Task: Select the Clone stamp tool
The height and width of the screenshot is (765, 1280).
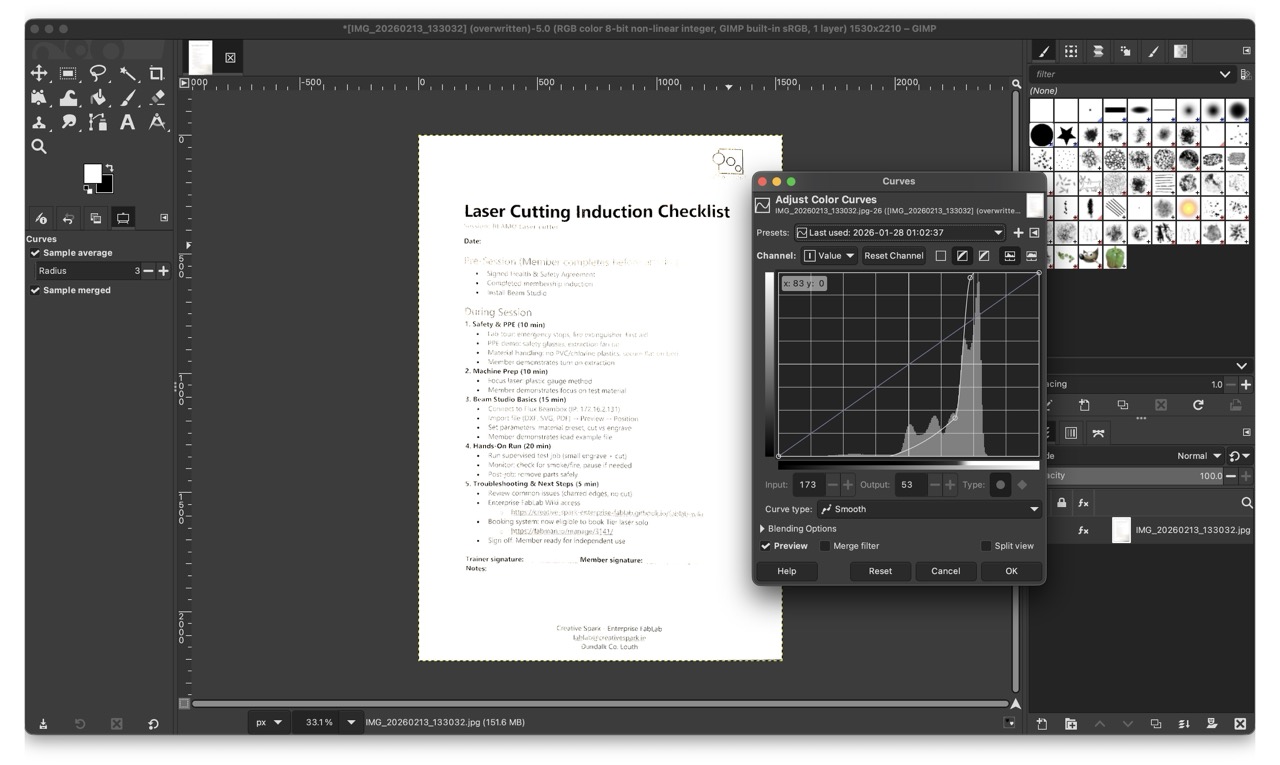Action: click(x=39, y=122)
